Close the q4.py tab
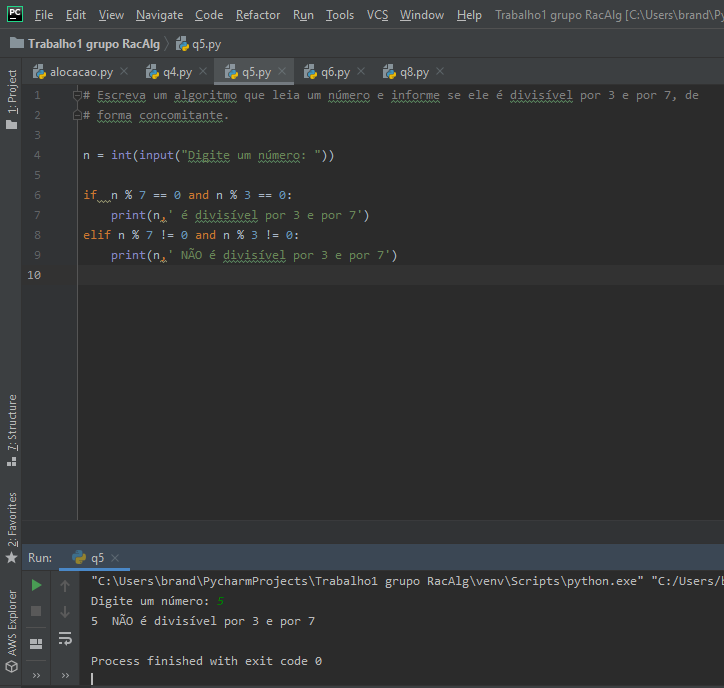This screenshot has width=724, height=688. (203, 71)
